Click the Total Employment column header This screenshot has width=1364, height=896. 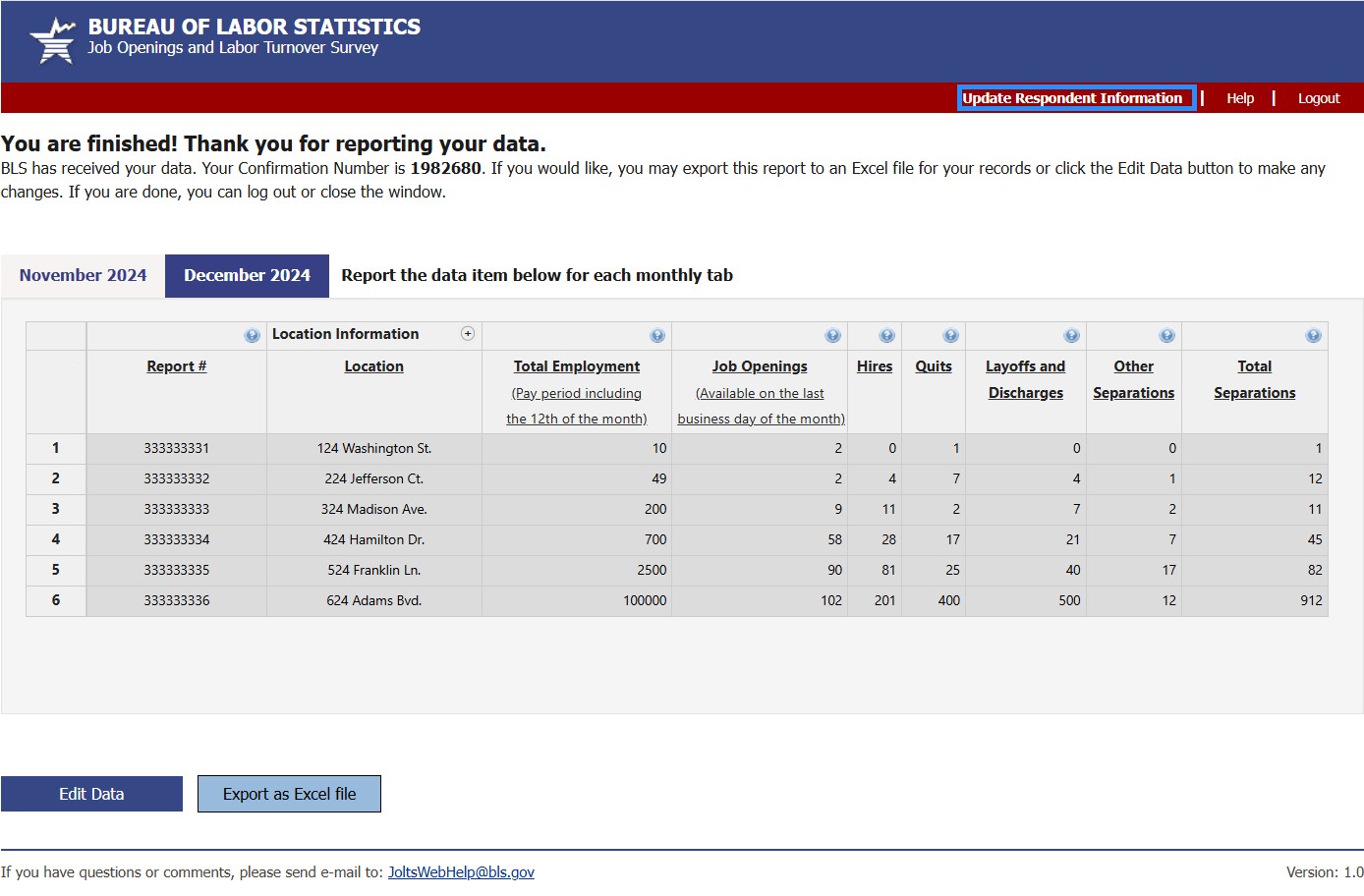coord(577,366)
